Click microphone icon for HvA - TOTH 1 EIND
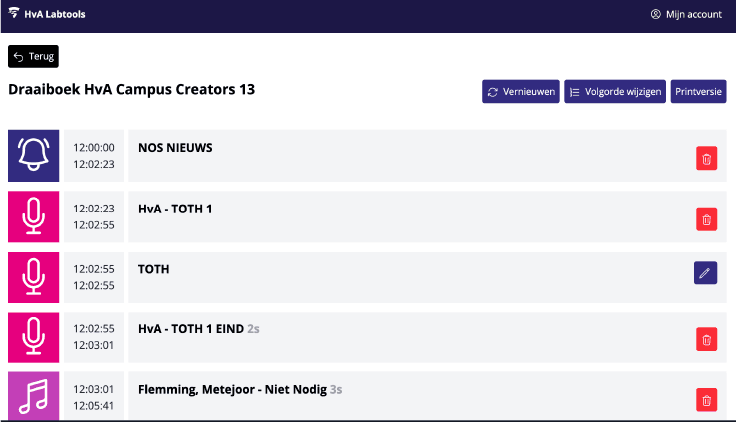Screen dimensions: 736x422 pyautogui.click(x=33, y=338)
